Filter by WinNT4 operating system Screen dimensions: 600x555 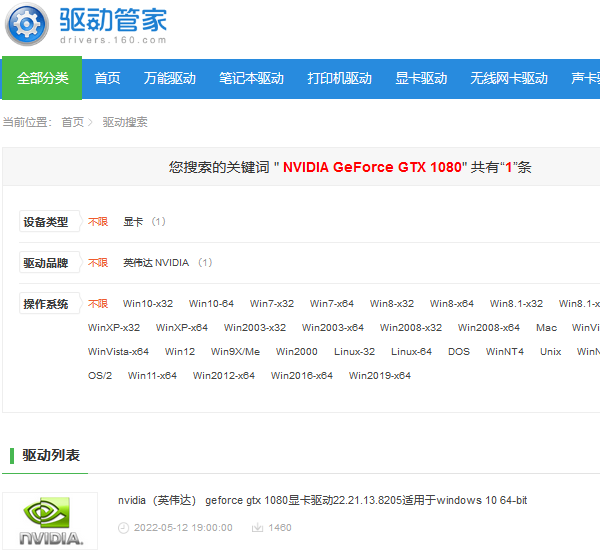tap(505, 352)
